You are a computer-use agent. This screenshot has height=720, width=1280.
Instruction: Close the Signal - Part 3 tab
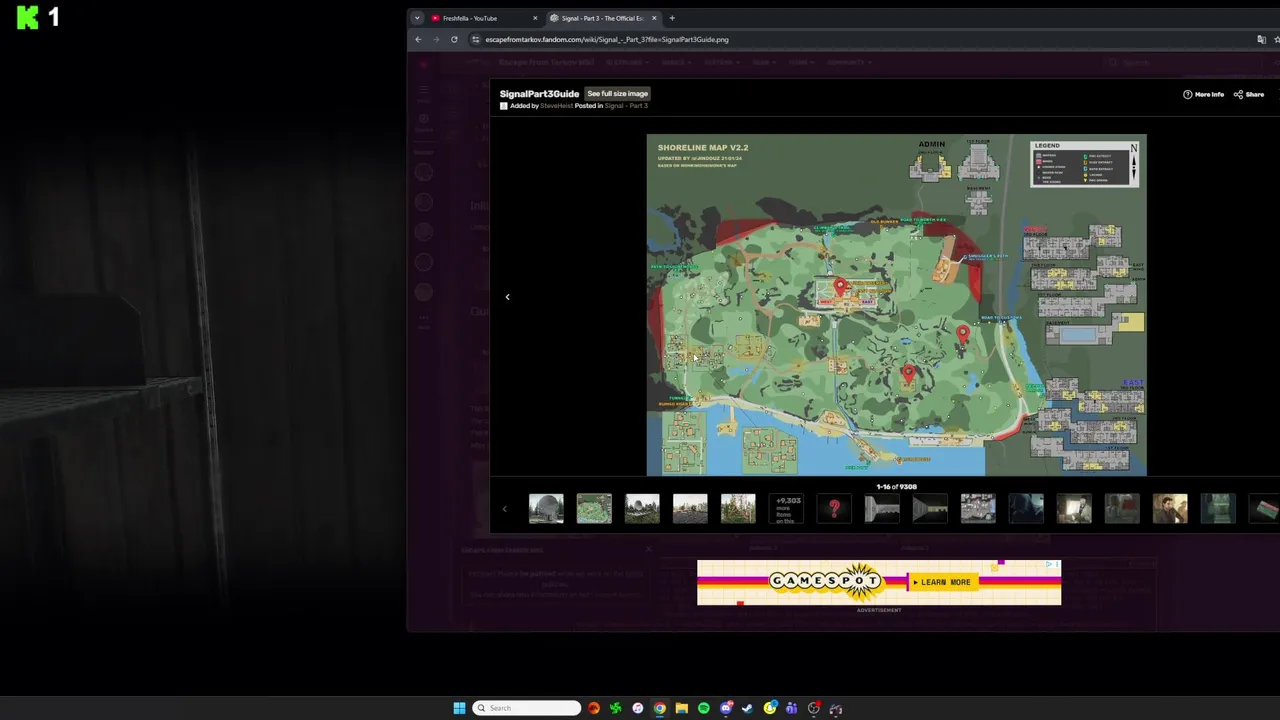pyautogui.click(x=654, y=18)
